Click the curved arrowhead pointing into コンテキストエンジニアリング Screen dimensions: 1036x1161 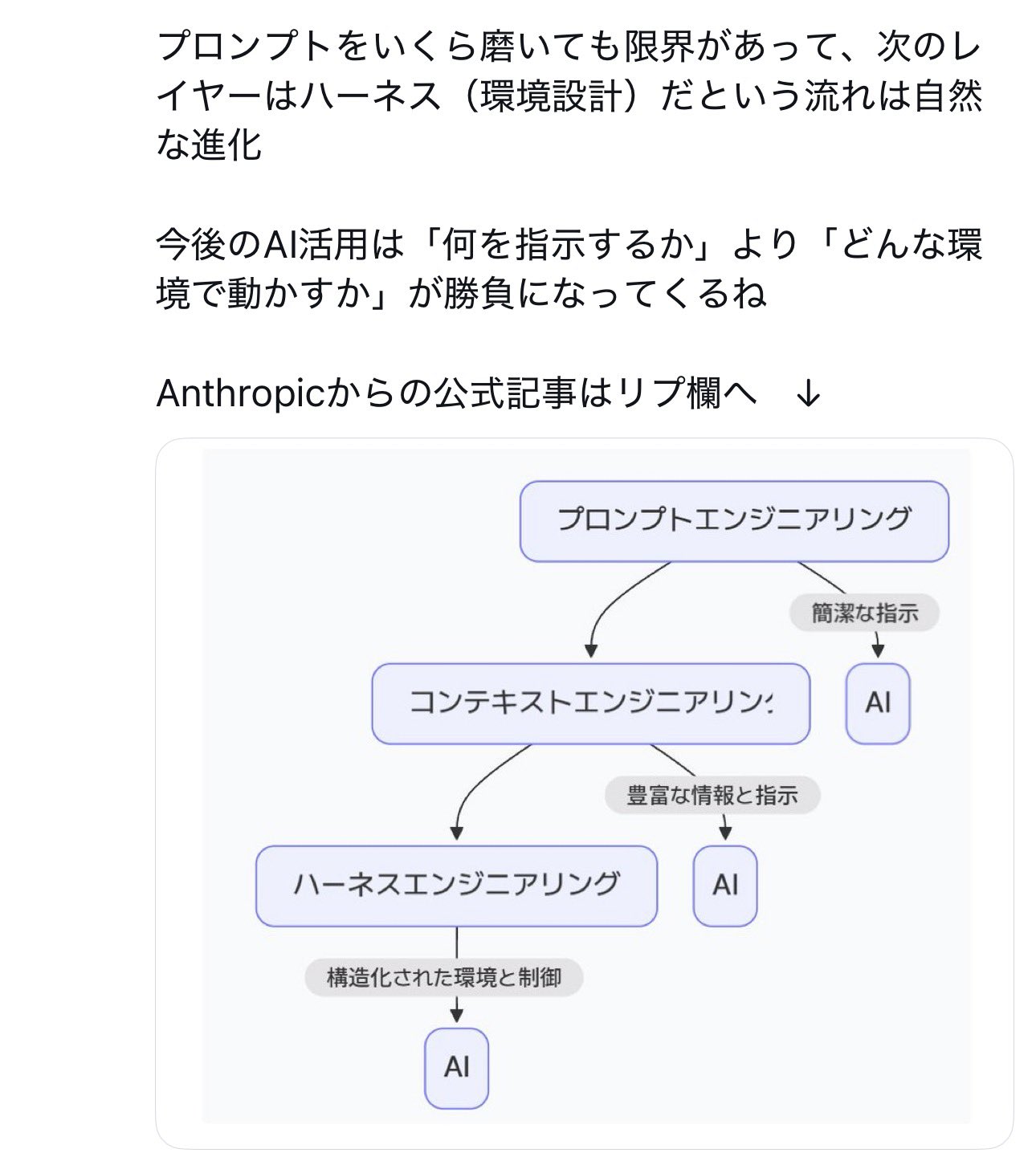pos(591,650)
